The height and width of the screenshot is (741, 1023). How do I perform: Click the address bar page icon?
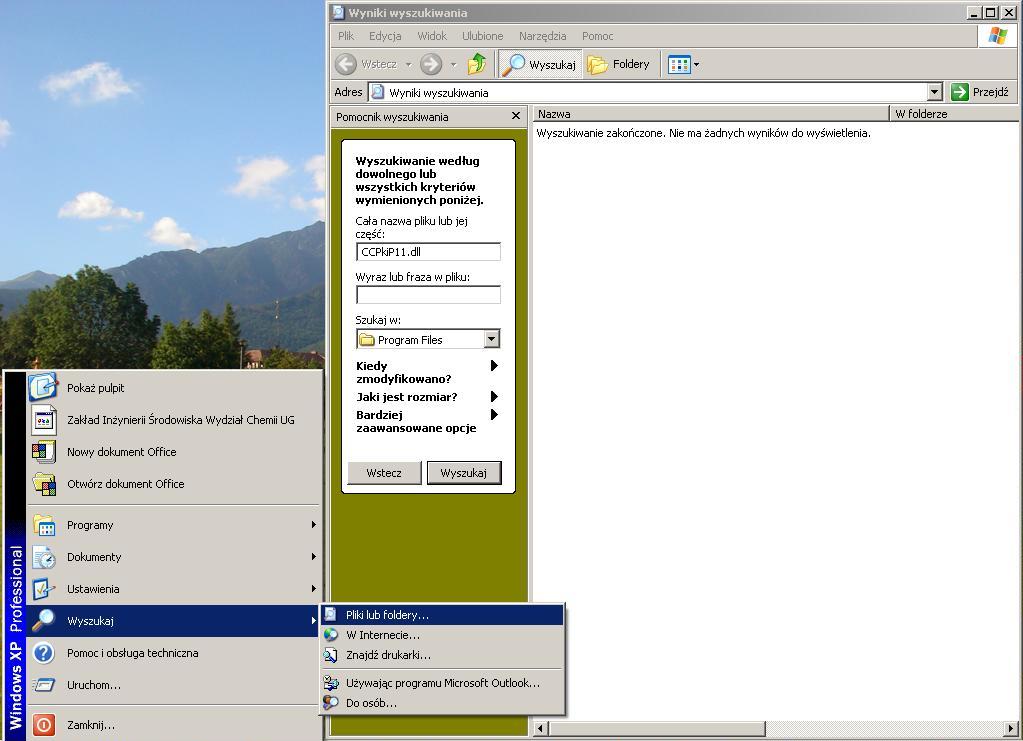[x=378, y=92]
